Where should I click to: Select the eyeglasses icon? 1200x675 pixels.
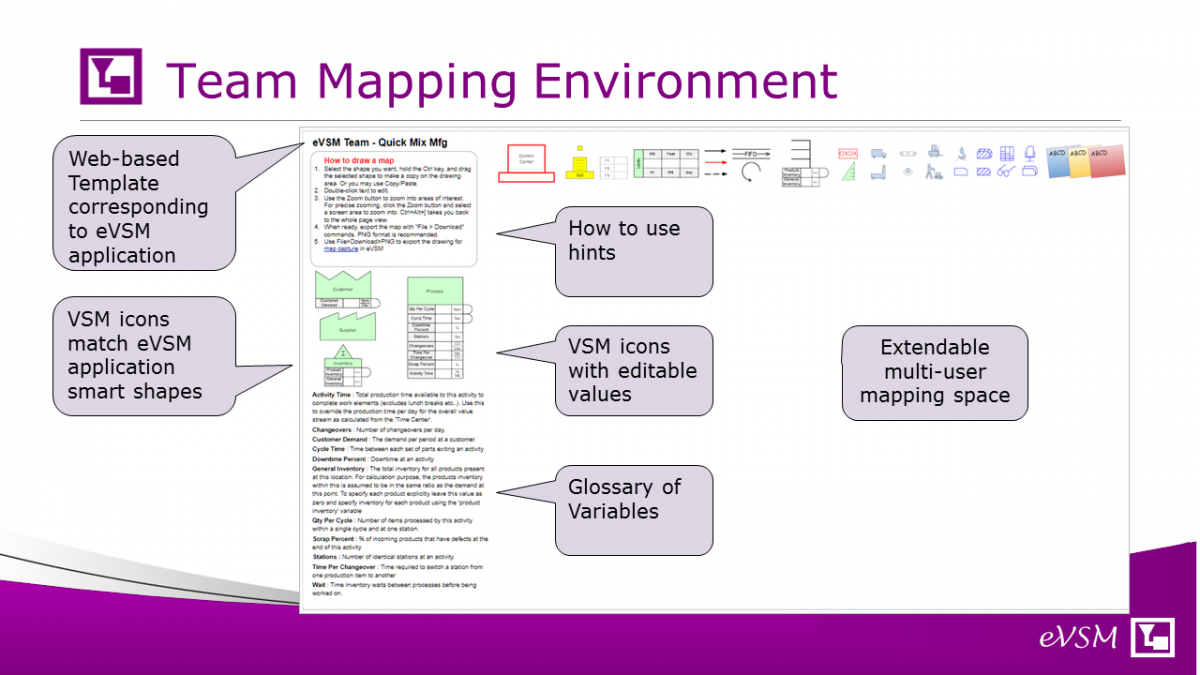[x=1007, y=172]
